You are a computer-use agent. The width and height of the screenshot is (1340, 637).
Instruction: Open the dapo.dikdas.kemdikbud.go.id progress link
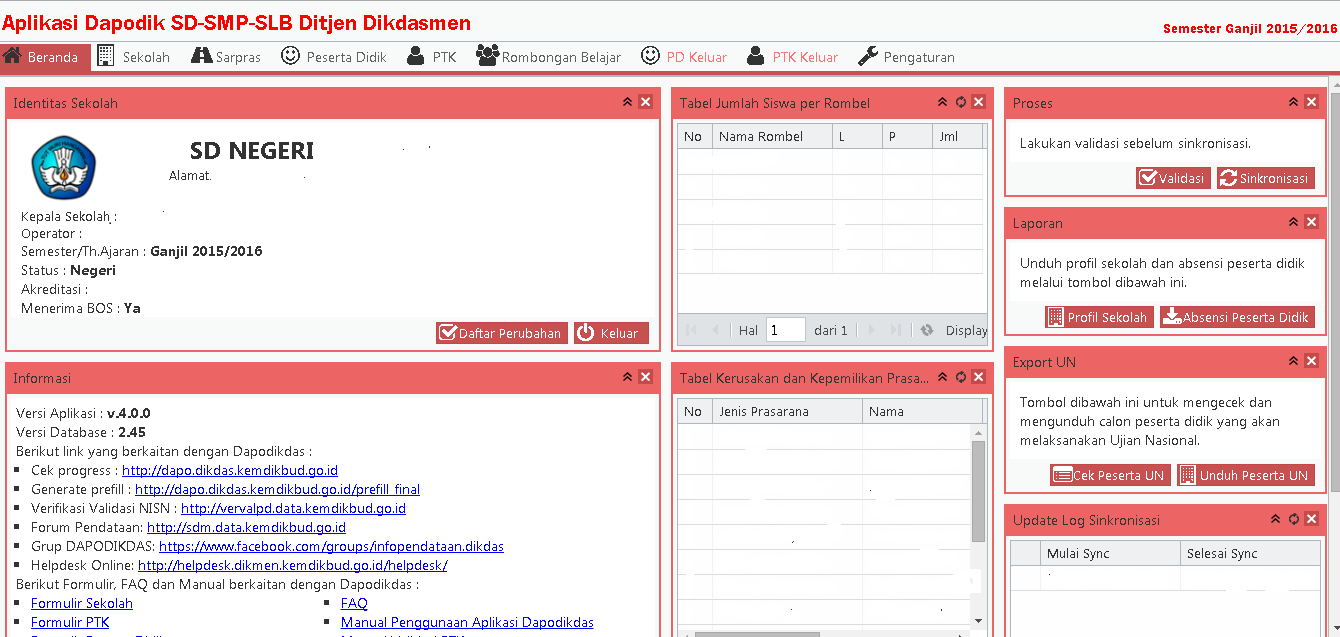click(230, 470)
